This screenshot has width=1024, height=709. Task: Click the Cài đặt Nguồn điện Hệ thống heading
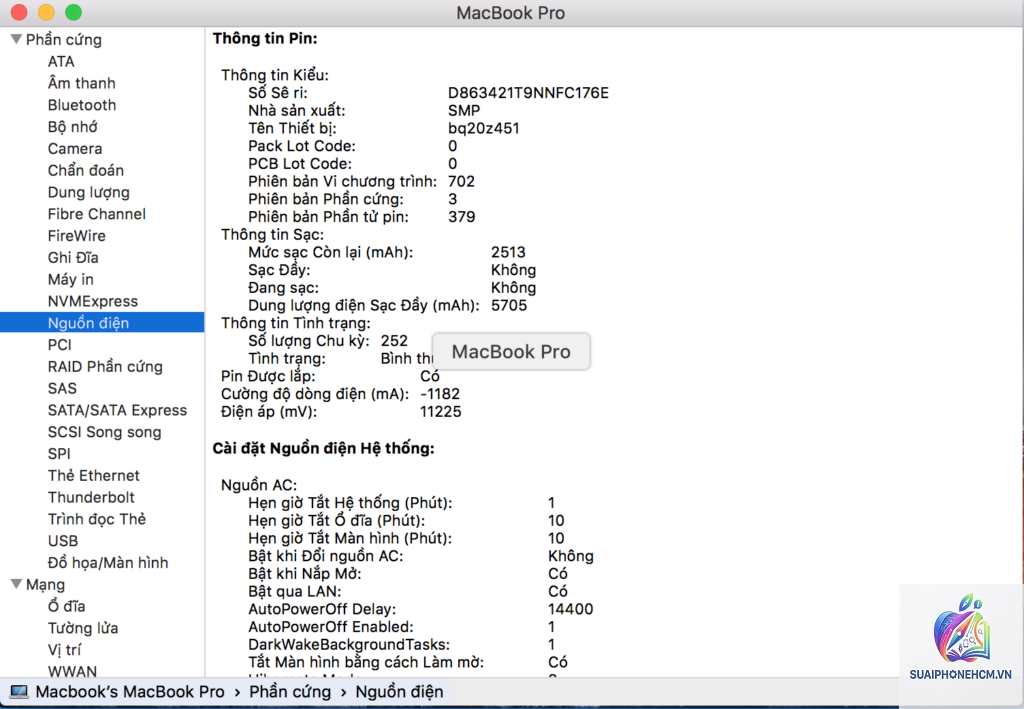(x=323, y=449)
